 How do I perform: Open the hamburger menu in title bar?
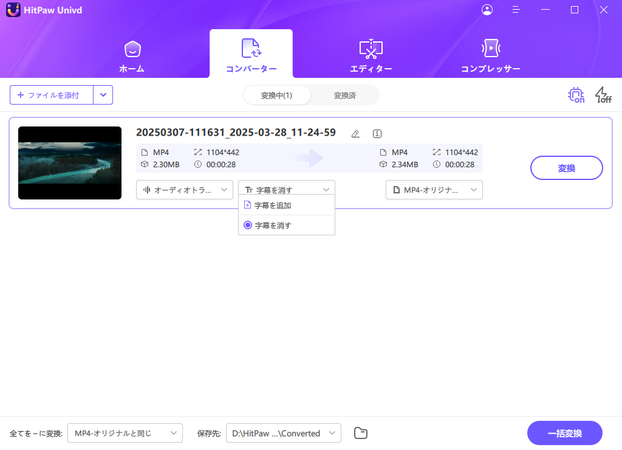click(516, 10)
